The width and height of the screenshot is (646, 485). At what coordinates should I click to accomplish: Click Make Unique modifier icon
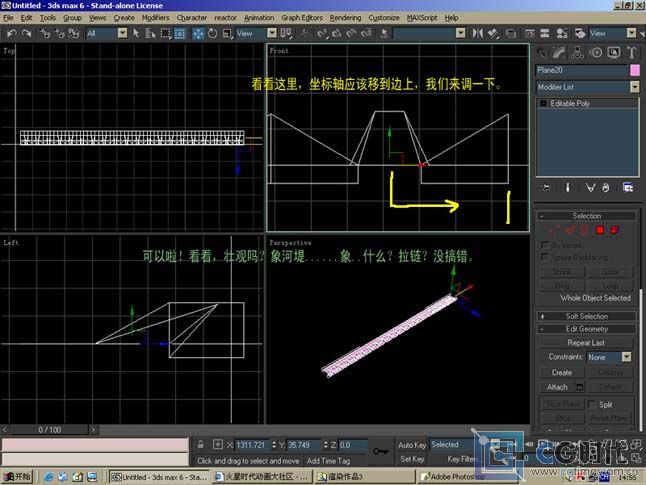590,188
